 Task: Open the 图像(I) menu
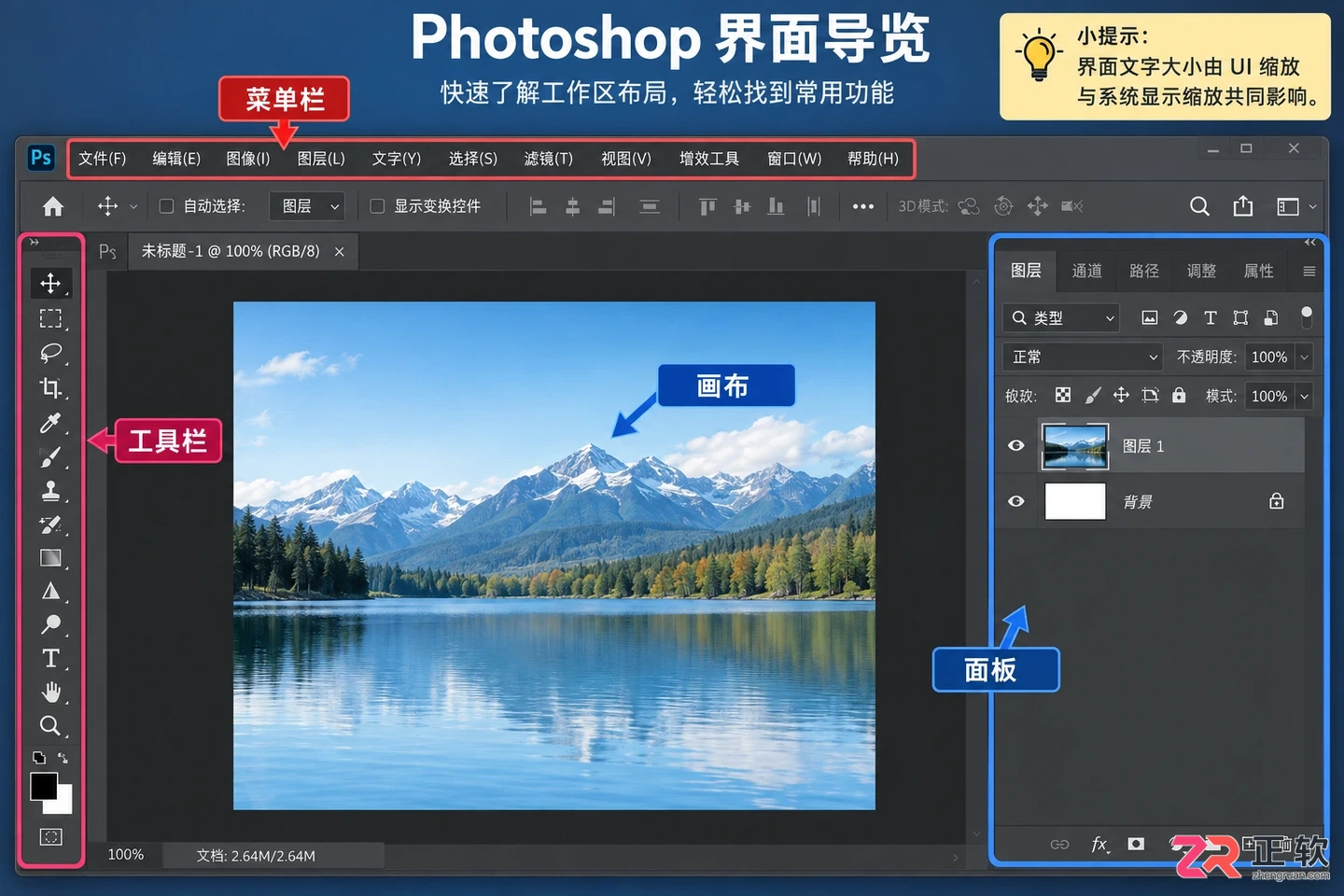248,159
